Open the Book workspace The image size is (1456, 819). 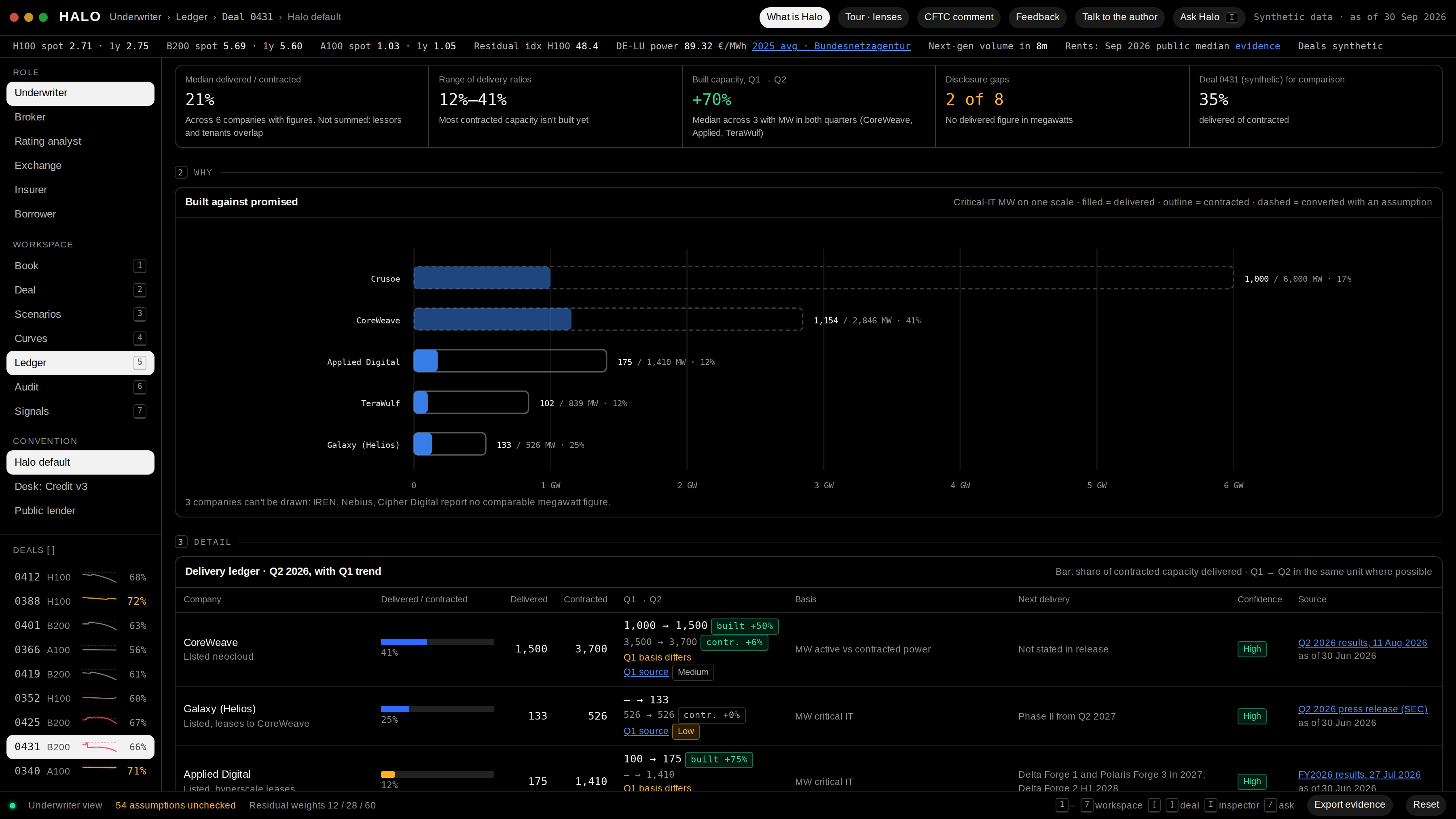80,266
